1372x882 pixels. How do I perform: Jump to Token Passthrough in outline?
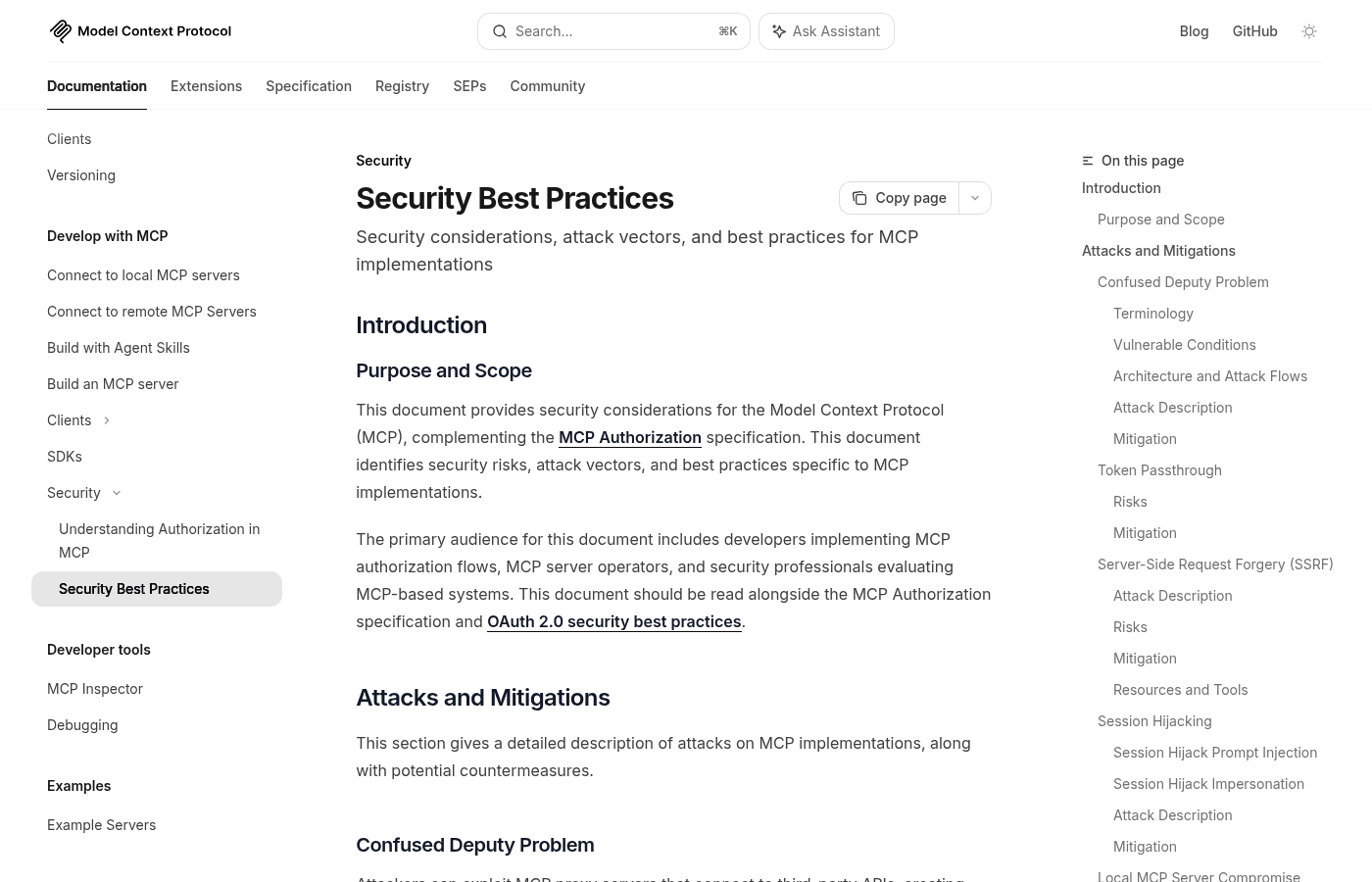[x=1159, y=470]
